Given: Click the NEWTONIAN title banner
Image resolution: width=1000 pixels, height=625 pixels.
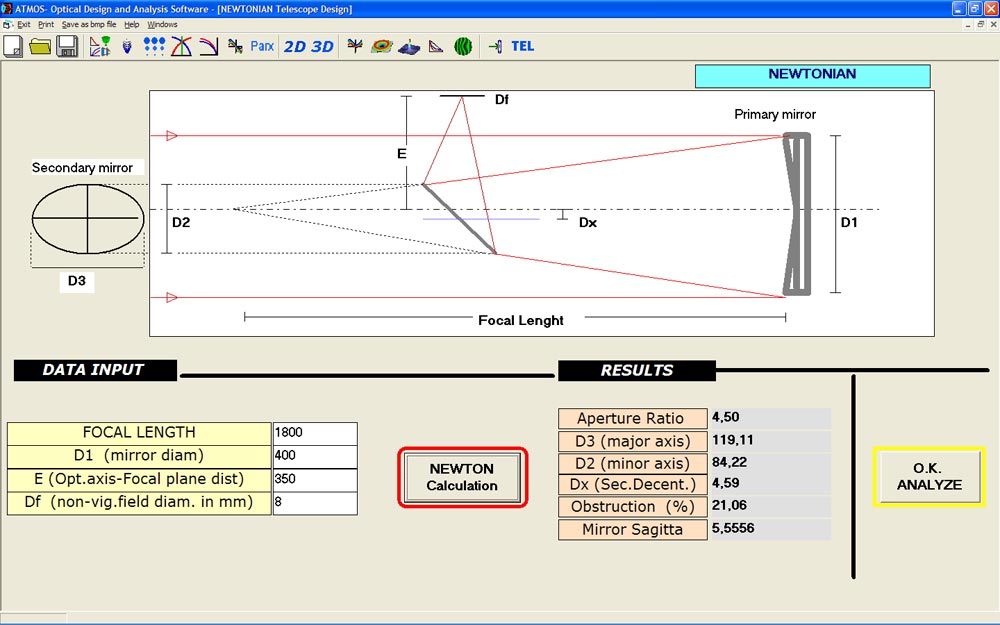Looking at the screenshot, I should [812, 75].
